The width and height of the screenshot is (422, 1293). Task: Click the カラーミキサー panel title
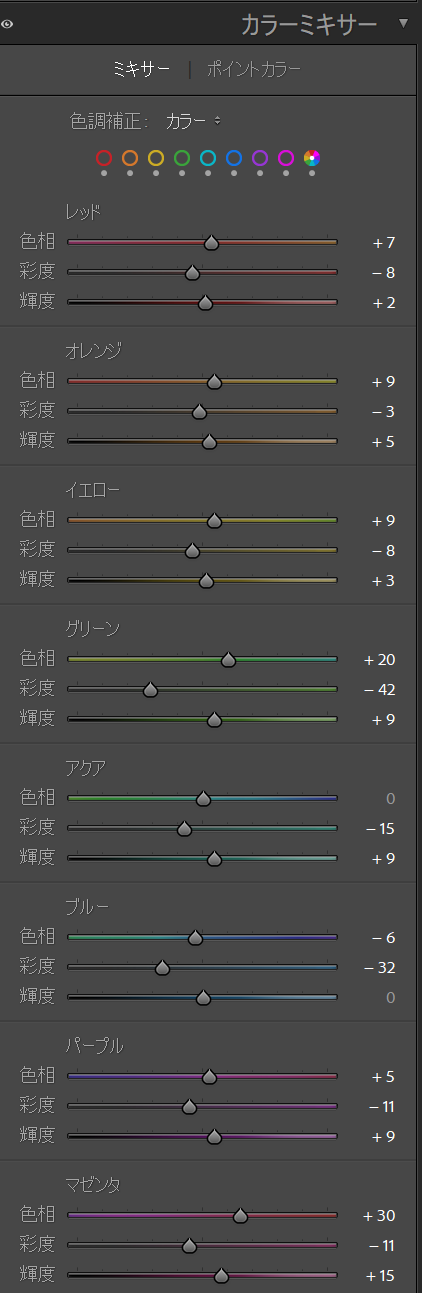point(309,23)
